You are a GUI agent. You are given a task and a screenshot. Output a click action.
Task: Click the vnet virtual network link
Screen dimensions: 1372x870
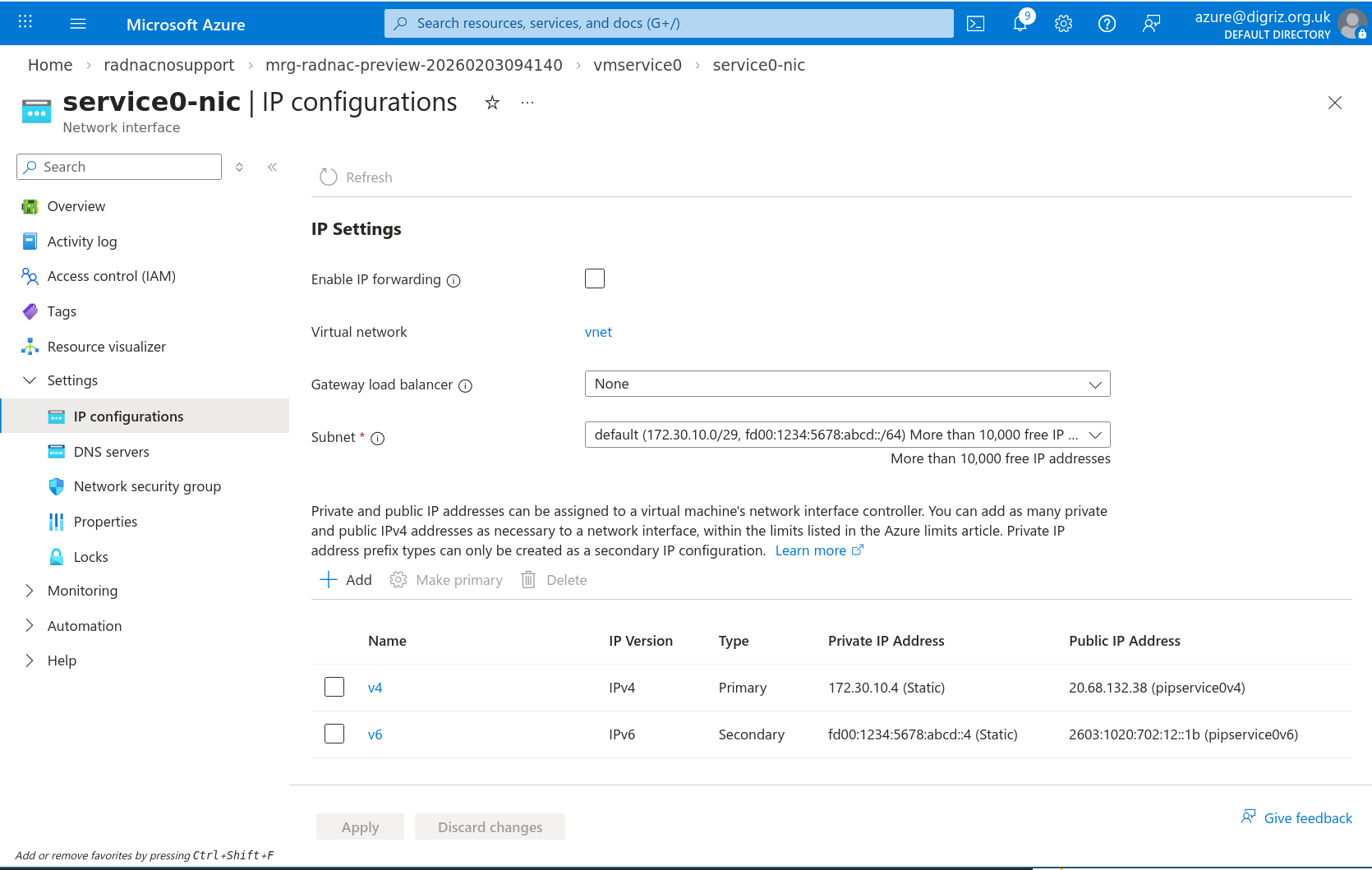(598, 332)
